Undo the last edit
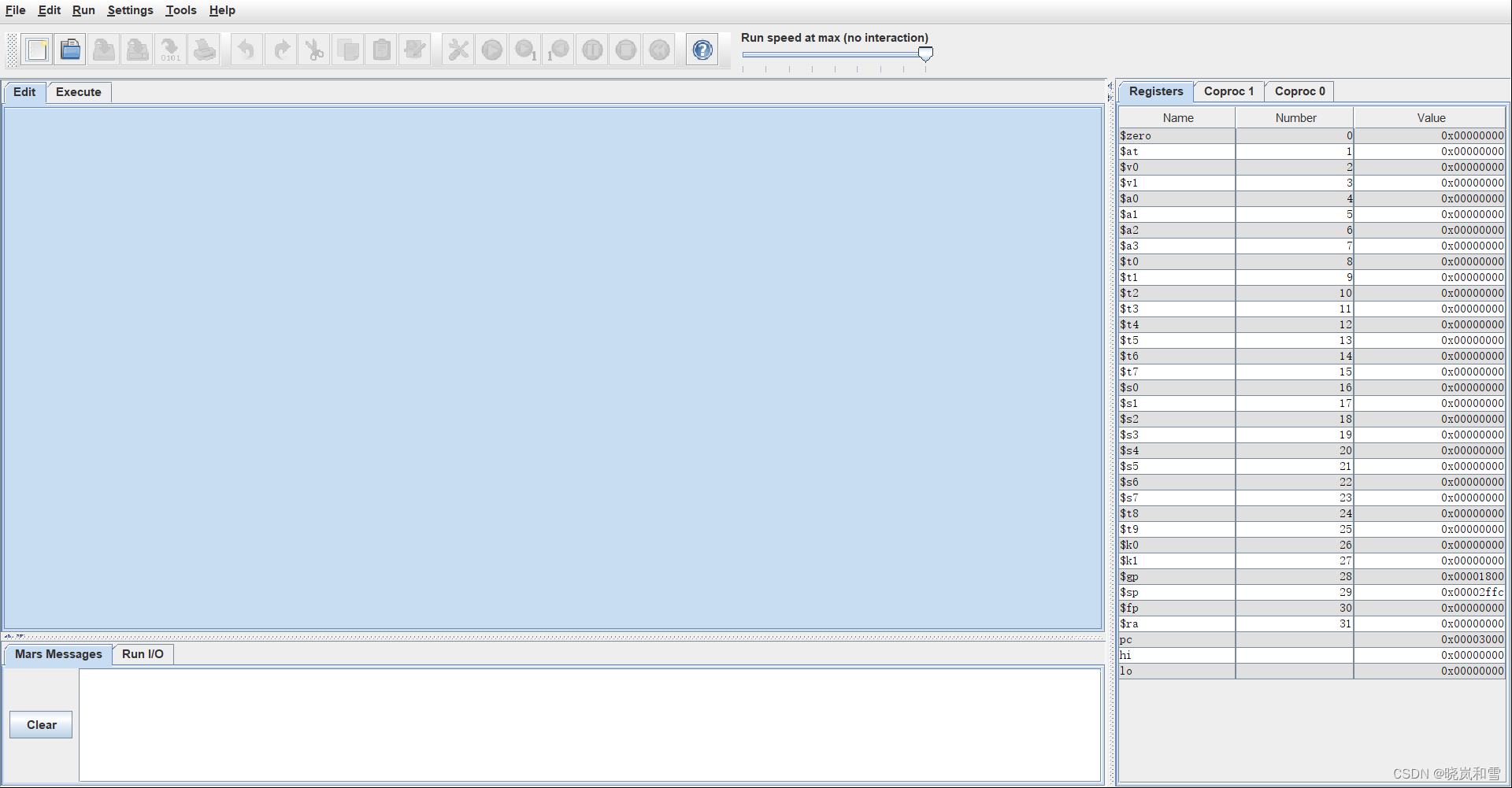 pos(246,49)
